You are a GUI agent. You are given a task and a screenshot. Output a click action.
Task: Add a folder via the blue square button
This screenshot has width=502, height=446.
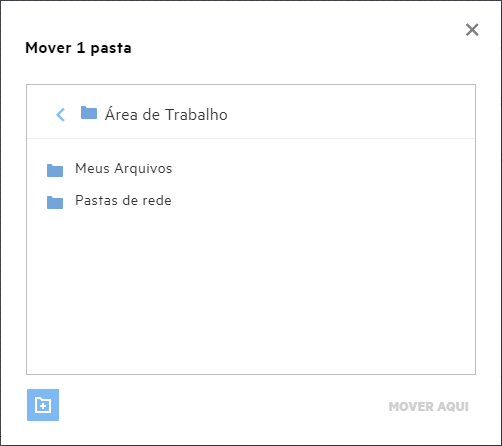tap(43, 405)
